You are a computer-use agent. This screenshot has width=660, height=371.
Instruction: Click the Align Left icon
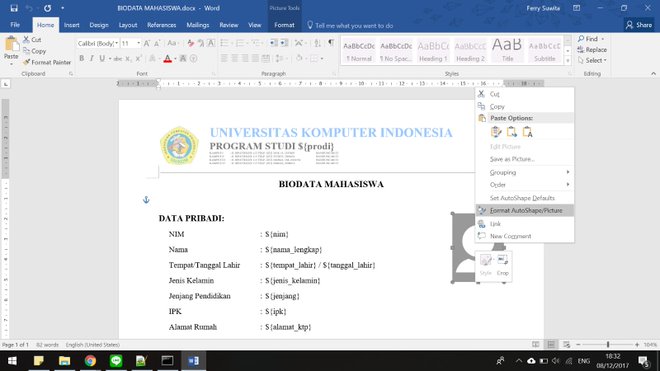tap(224, 59)
